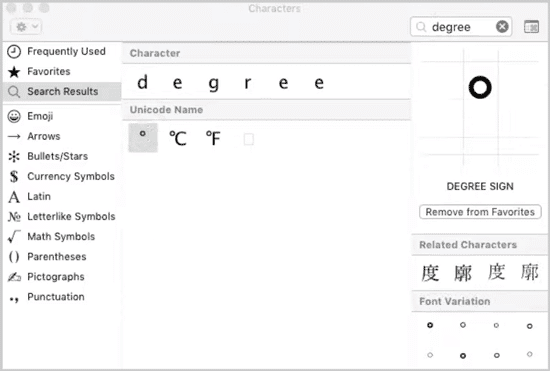This screenshot has width=550, height=371.
Task: Click the clock icon beside Frequently Used
Action: coord(14,52)
